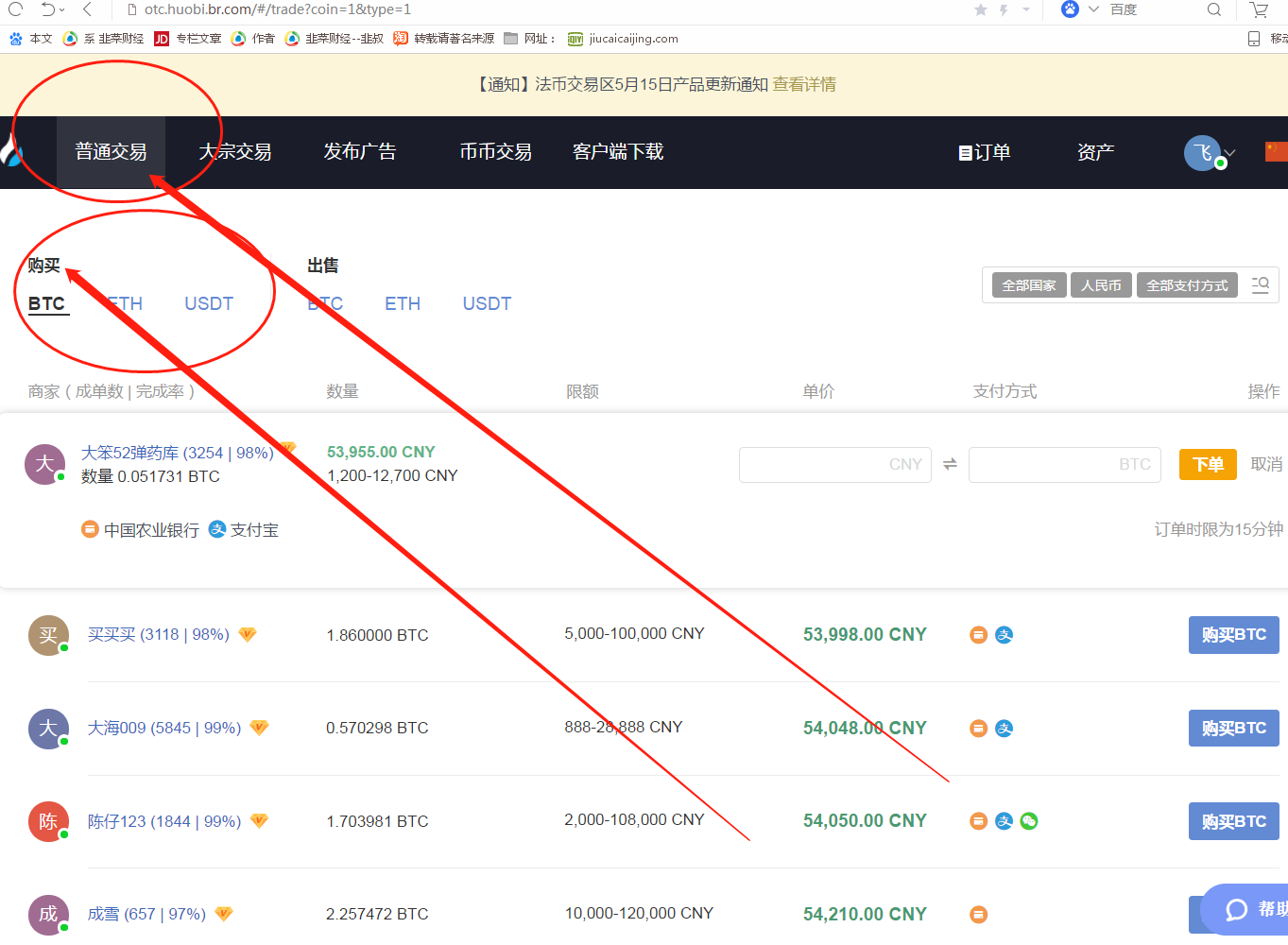The image size is (1288, 945).
Task: Click the bank card icon in 成雪 row
Action: [x=979, y=914]
